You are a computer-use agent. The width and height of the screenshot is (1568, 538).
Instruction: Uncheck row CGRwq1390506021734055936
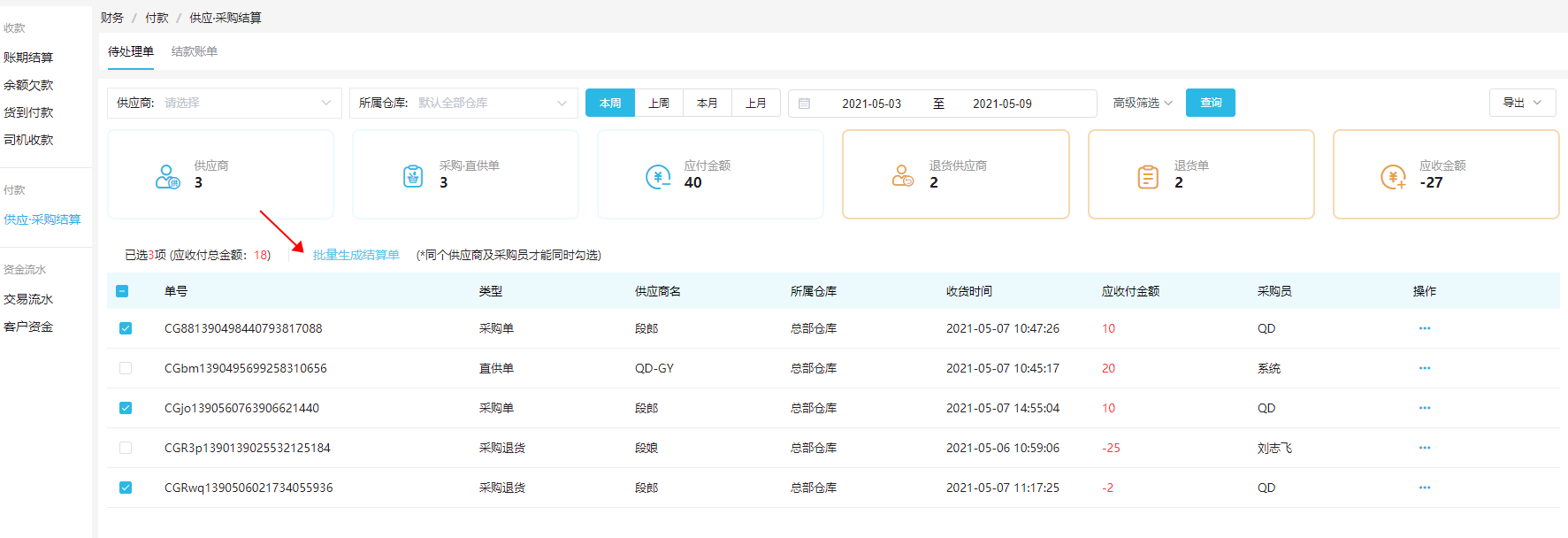click(126, 488)
